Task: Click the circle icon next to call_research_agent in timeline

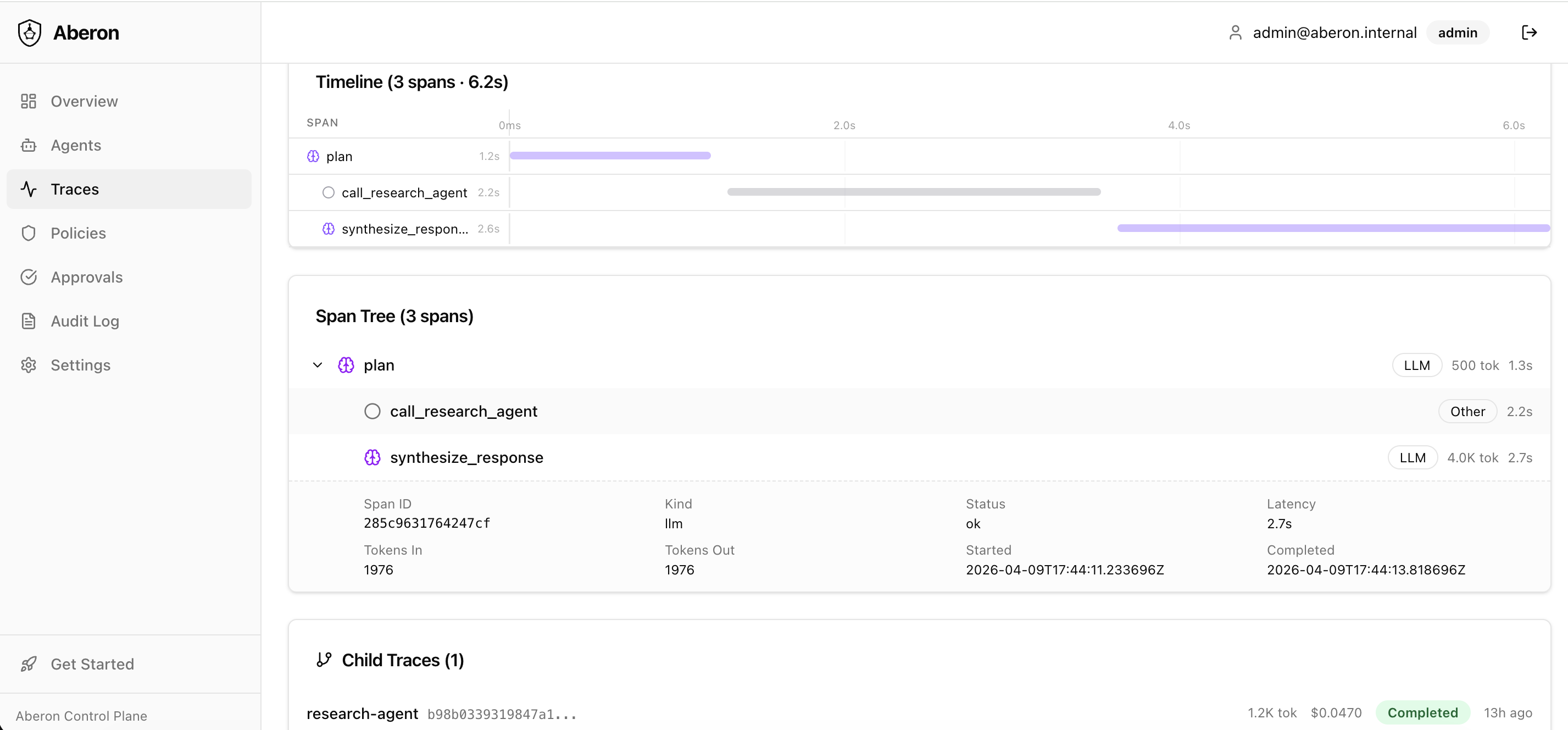Action: (328, 192)
